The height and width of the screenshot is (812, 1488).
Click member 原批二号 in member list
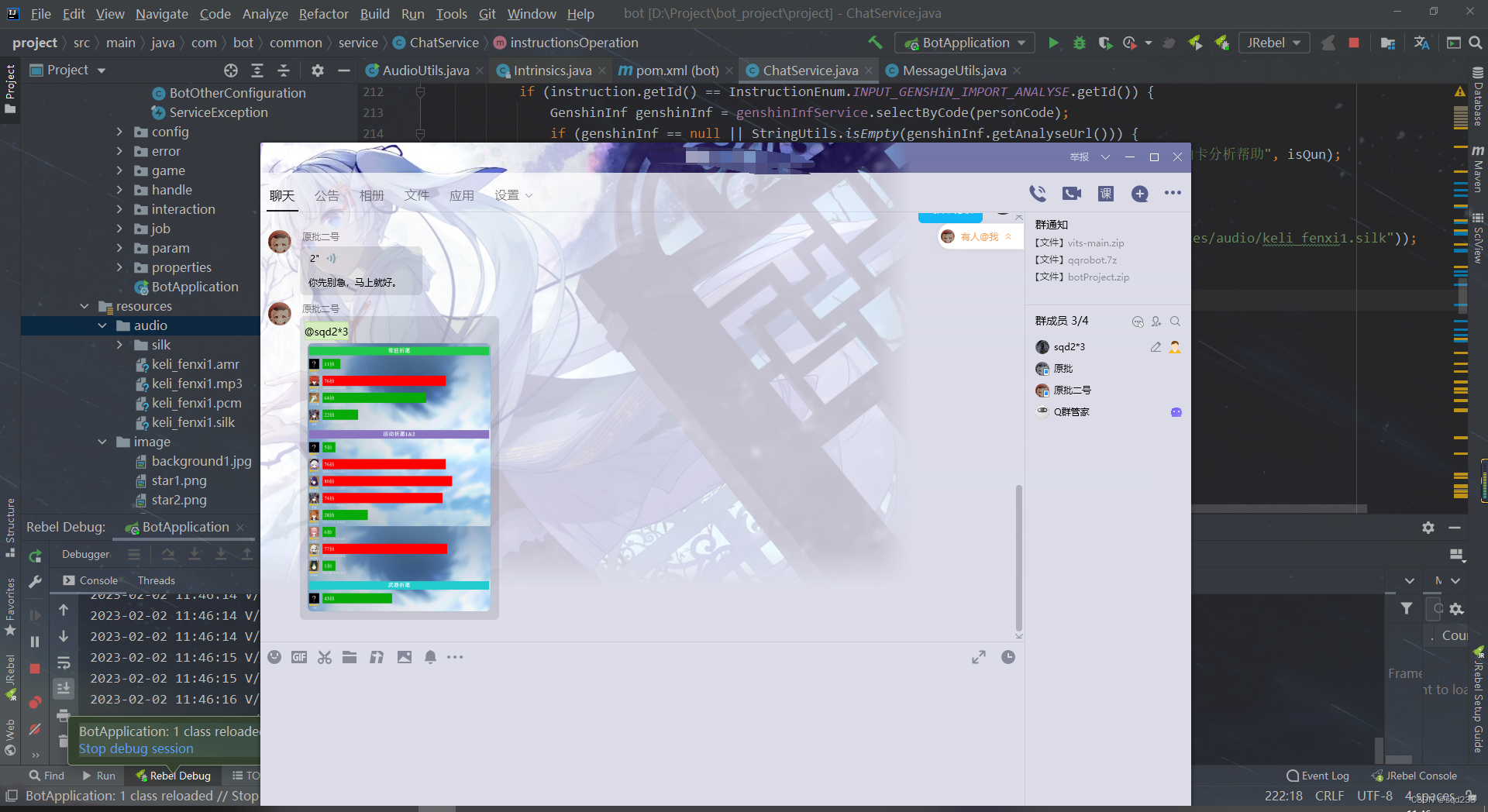(x=1072, y=390)
